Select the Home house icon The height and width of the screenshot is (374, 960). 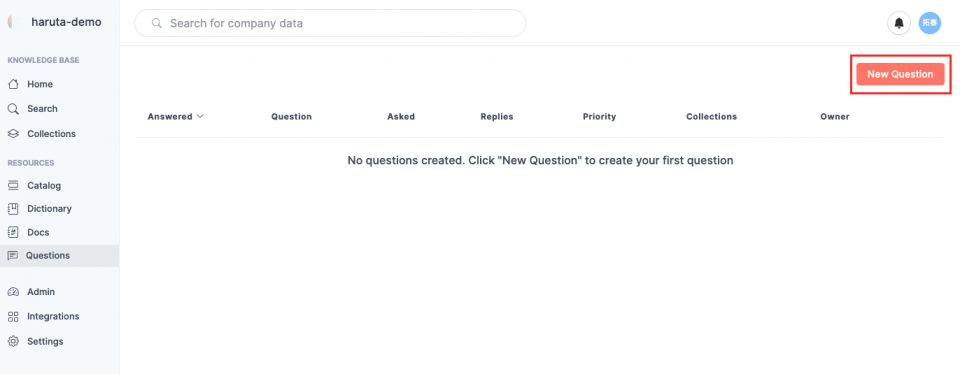click(13, 84)
